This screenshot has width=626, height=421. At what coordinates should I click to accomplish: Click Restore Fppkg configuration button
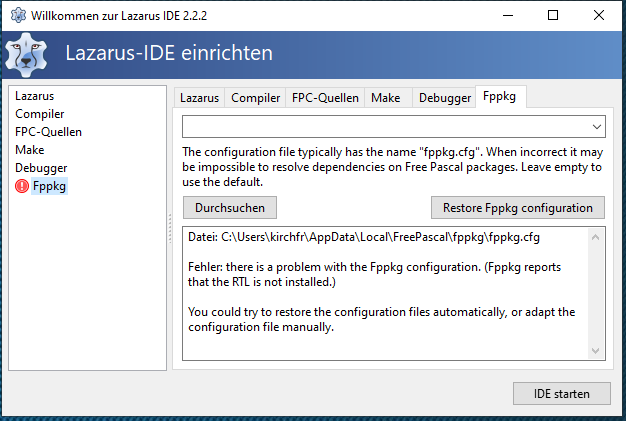click(x=518, y=208)
